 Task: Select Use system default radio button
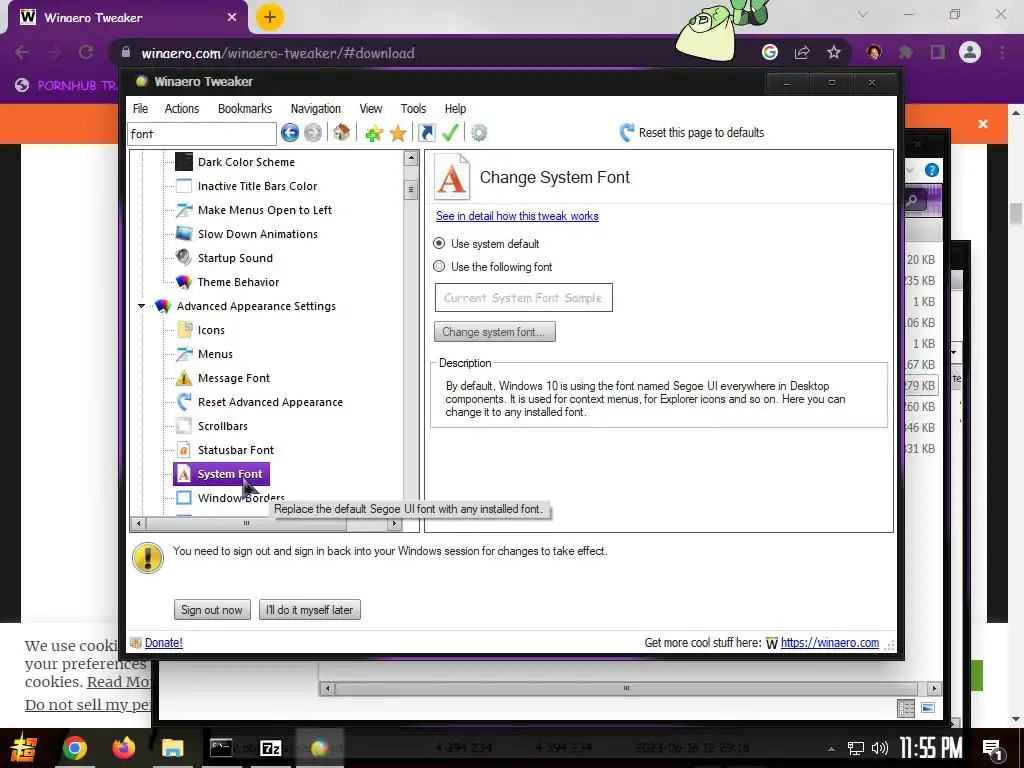coord(439,244)
